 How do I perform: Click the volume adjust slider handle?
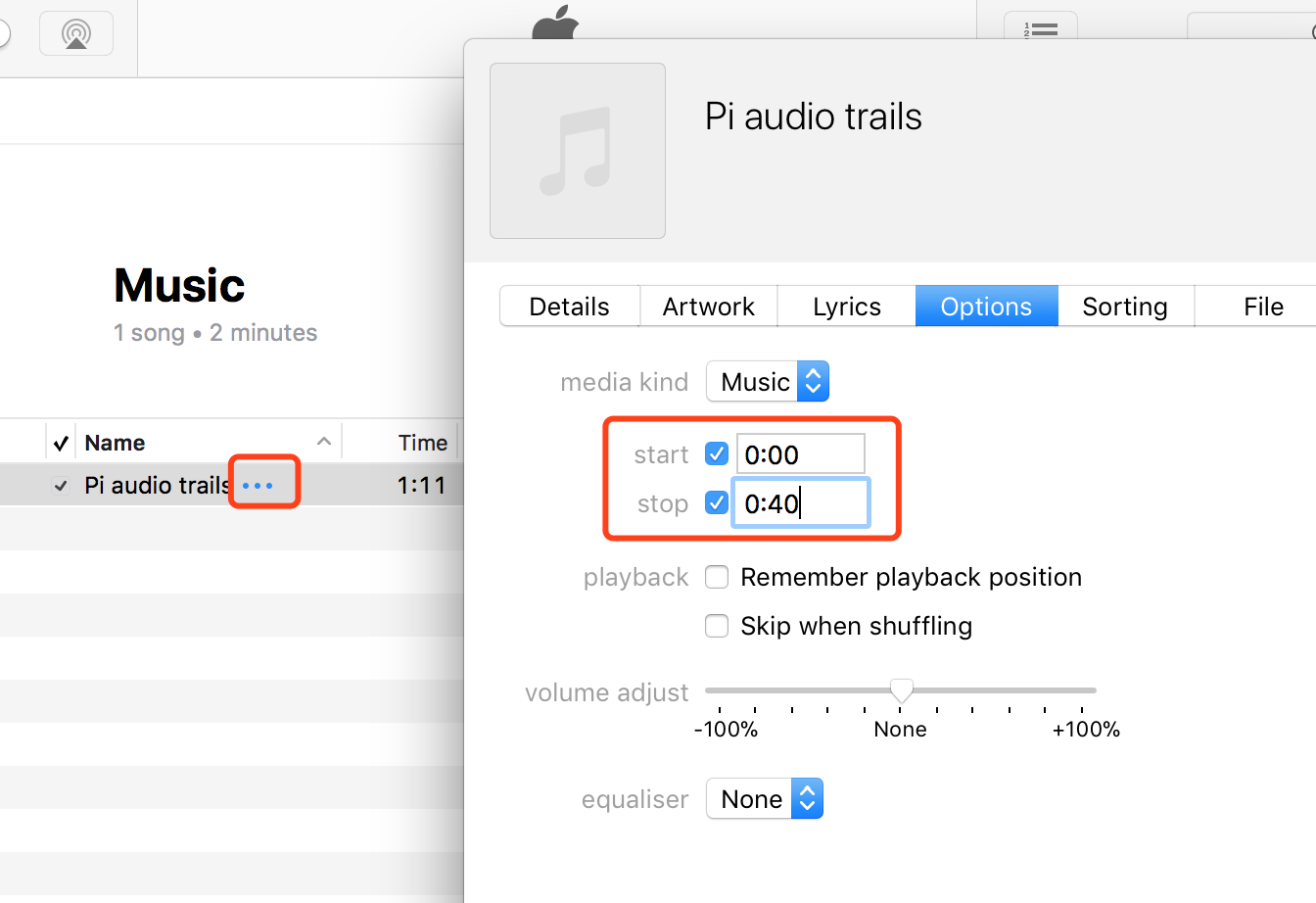(901, 691)
